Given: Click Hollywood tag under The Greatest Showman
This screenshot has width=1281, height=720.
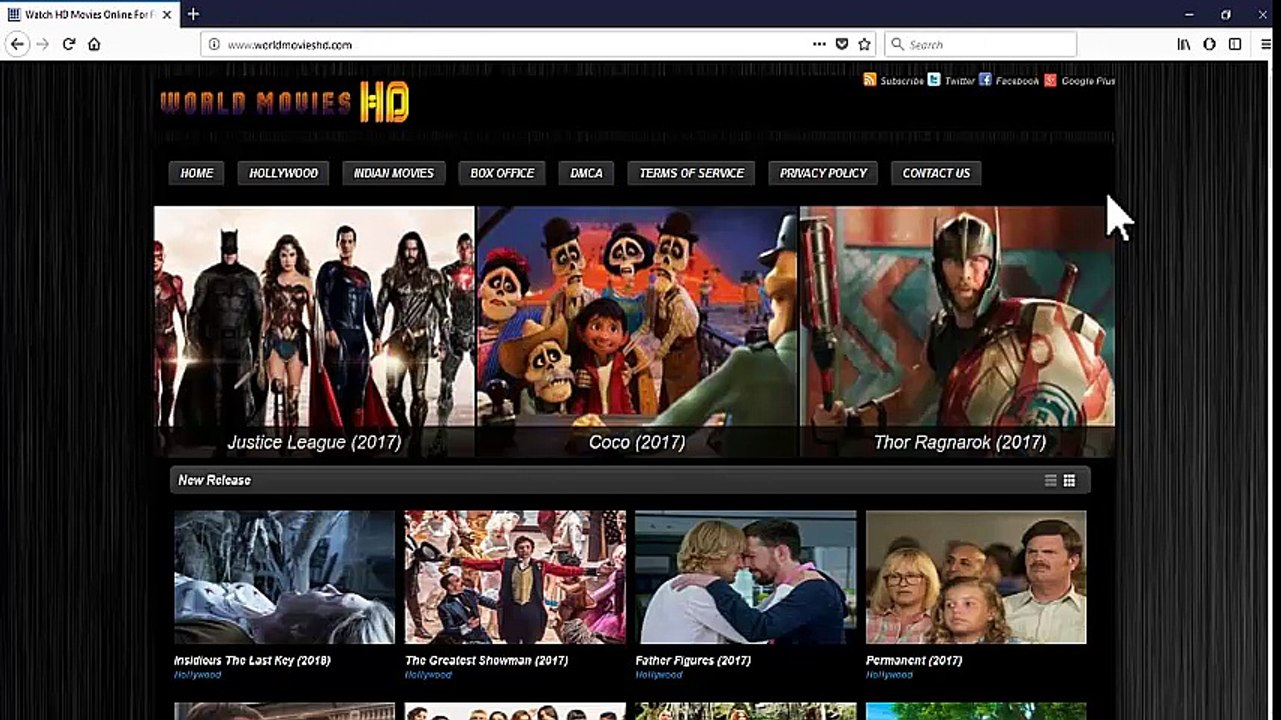Looking at the screenshot, I should [x=428, y=675].
